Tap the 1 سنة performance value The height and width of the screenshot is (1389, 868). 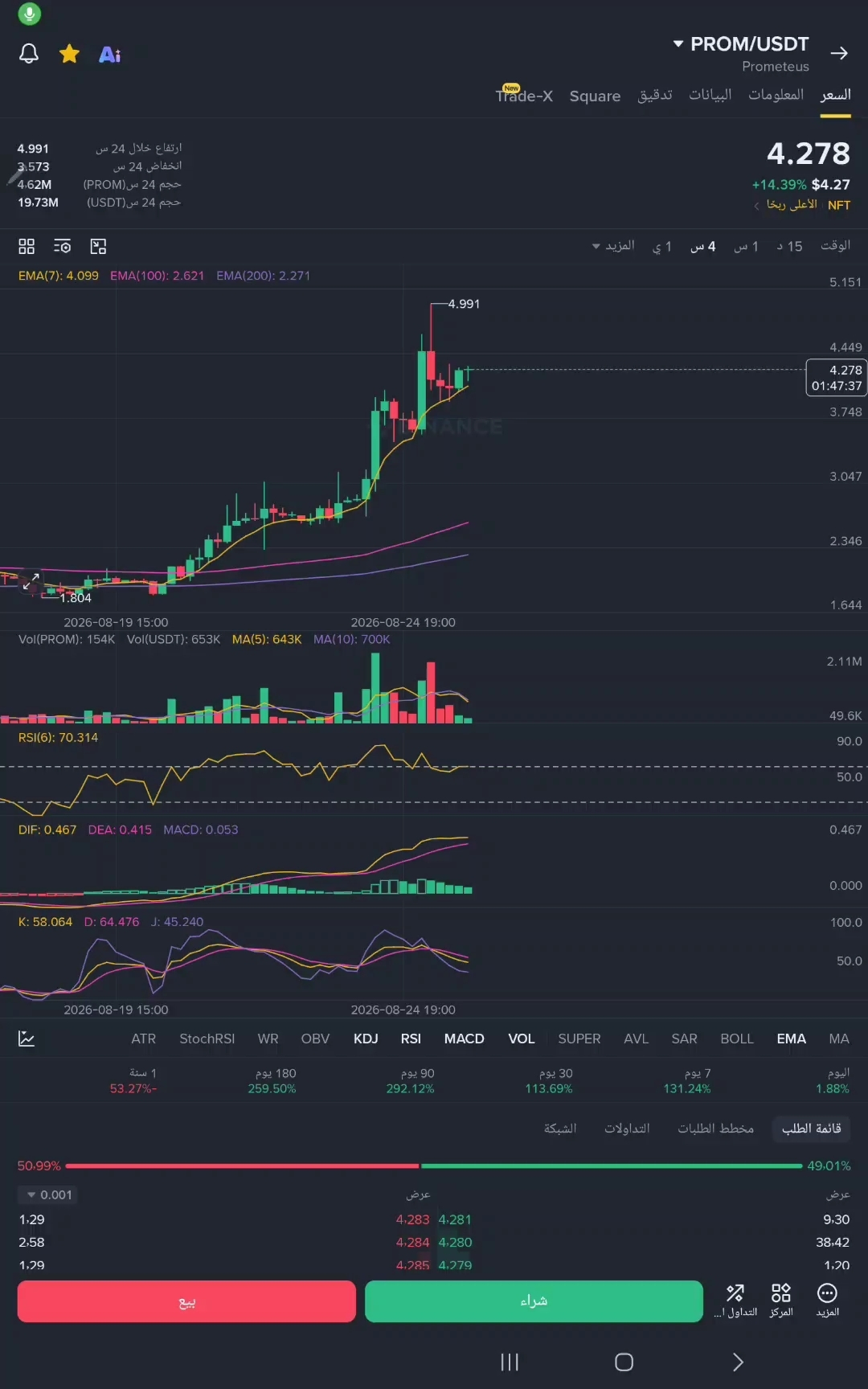pyautogui.click(x=133, y=1081)
